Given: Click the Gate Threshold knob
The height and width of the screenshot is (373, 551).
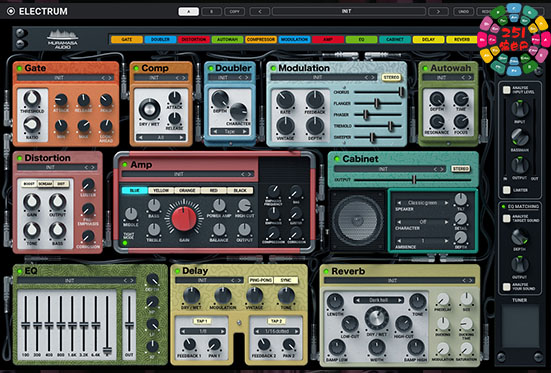Looking at the screenshot, I should (x=32, y=99).
